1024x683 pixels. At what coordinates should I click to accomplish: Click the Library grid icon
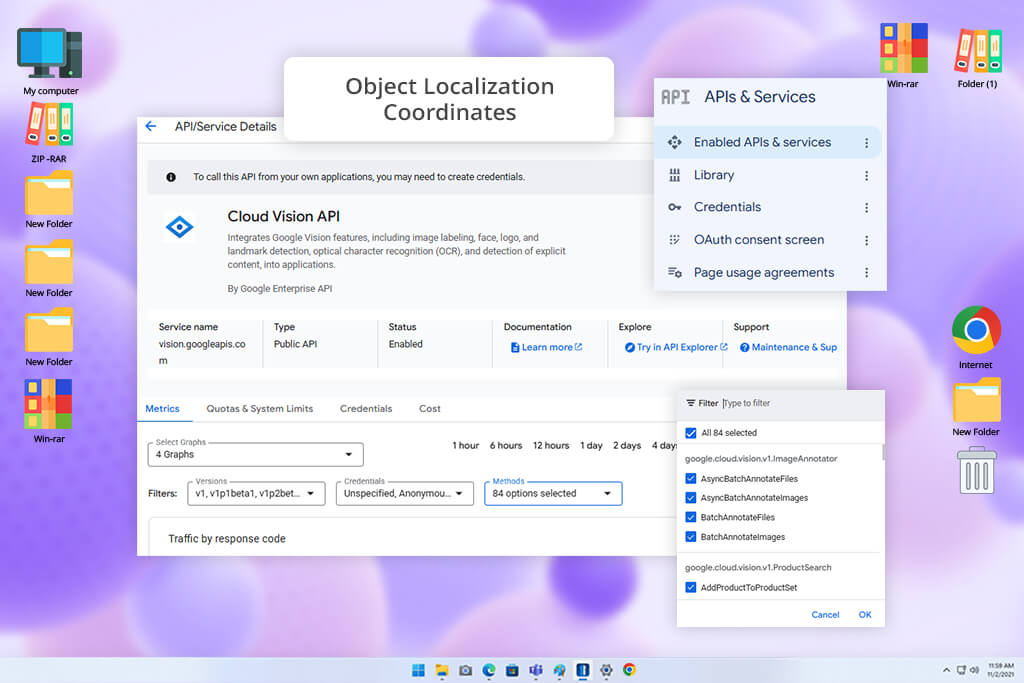point(675,175)
